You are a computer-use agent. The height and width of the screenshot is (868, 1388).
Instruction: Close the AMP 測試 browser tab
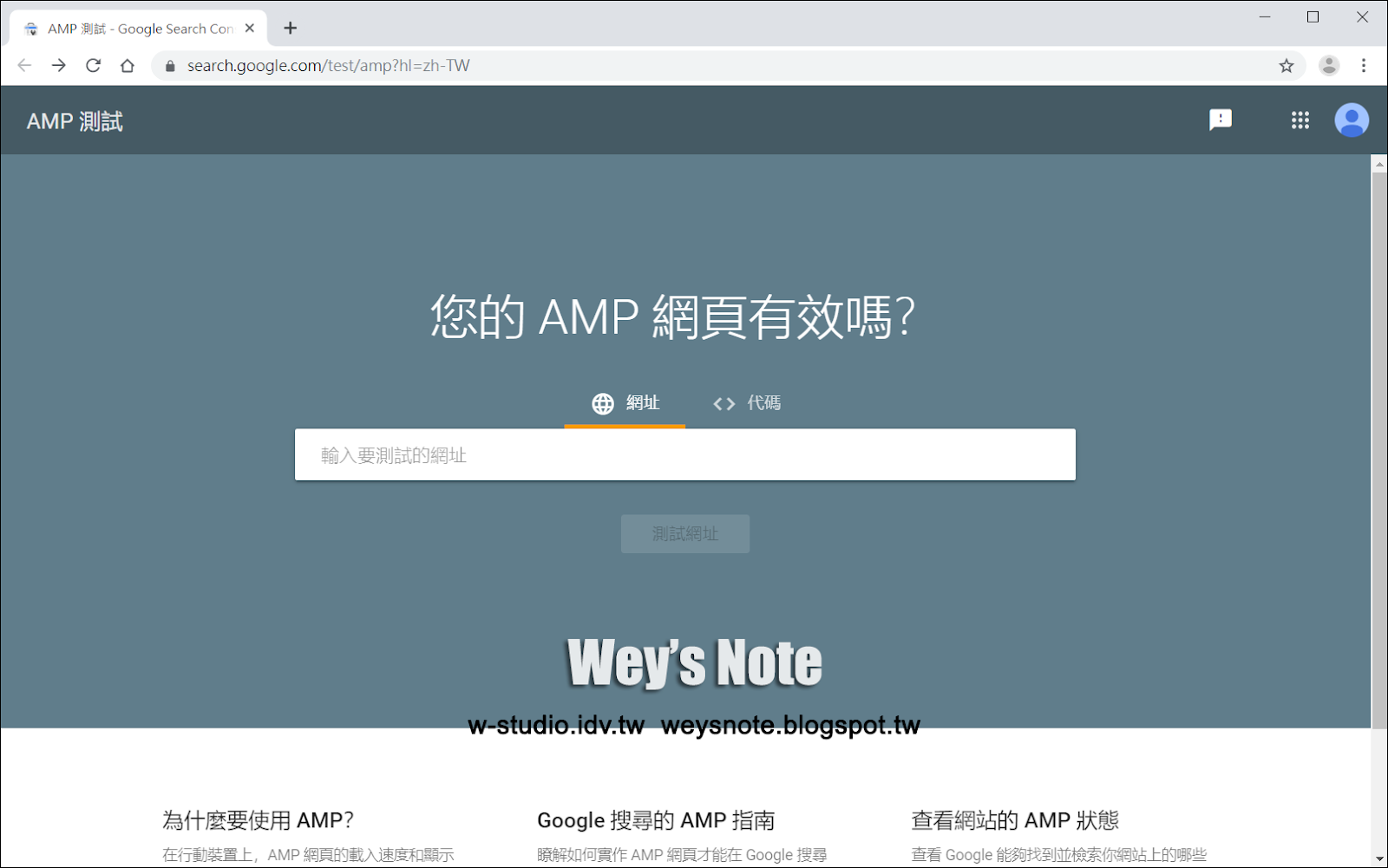coord(250,28)
